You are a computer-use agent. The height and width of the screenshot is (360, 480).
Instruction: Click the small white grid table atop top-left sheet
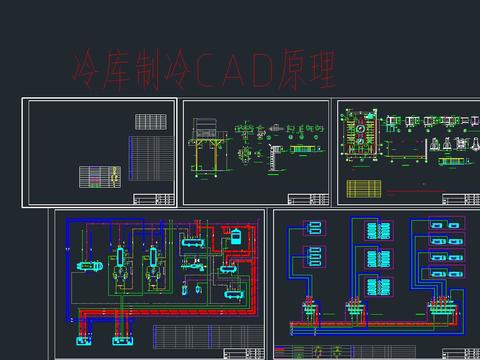pyautogui.click(x=151, y=122)
